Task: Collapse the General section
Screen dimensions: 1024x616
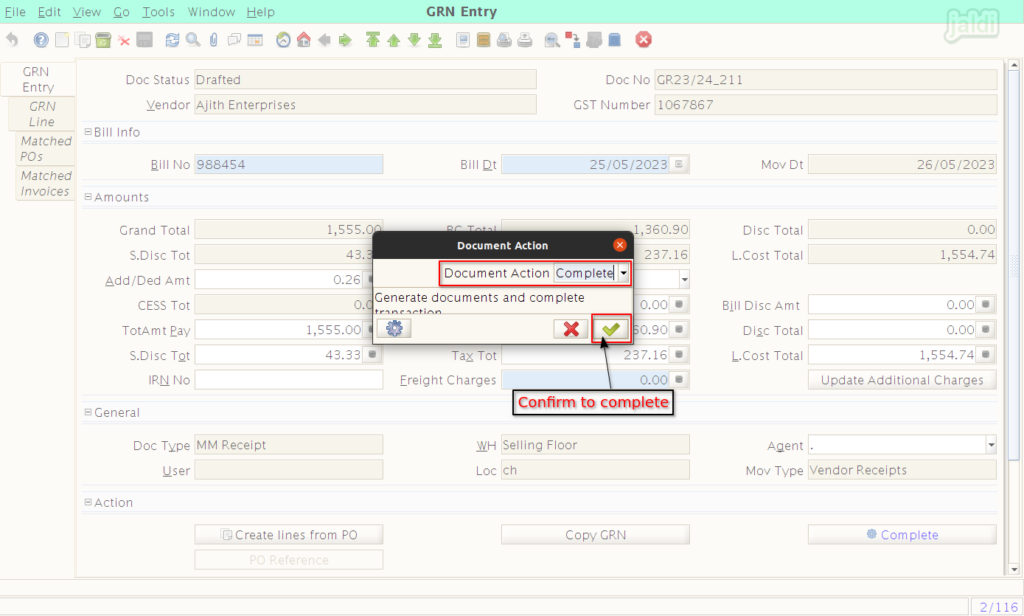Action: click(x=88, y=412)
